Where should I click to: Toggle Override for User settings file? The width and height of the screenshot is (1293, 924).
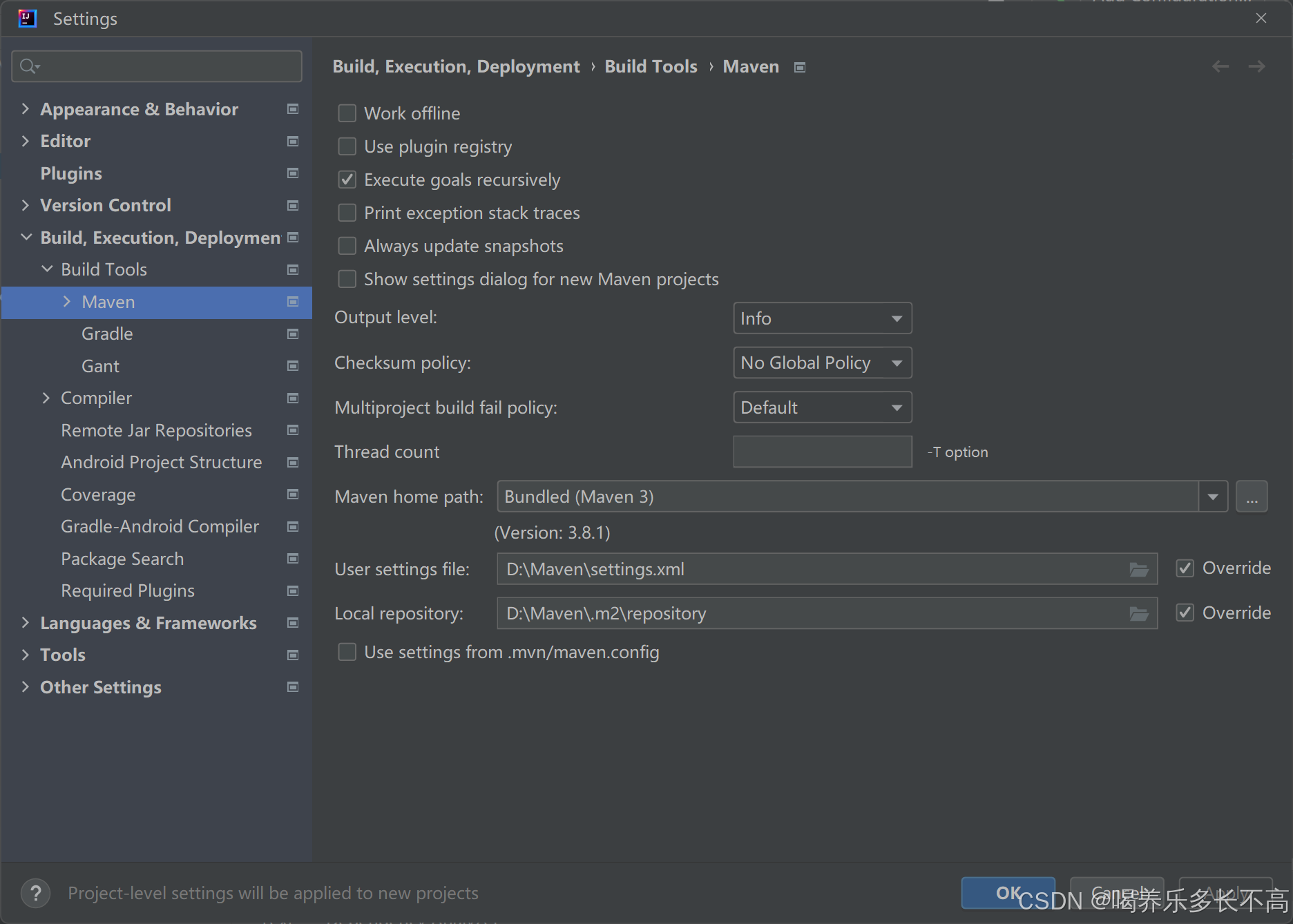(x=1185, y=568)
